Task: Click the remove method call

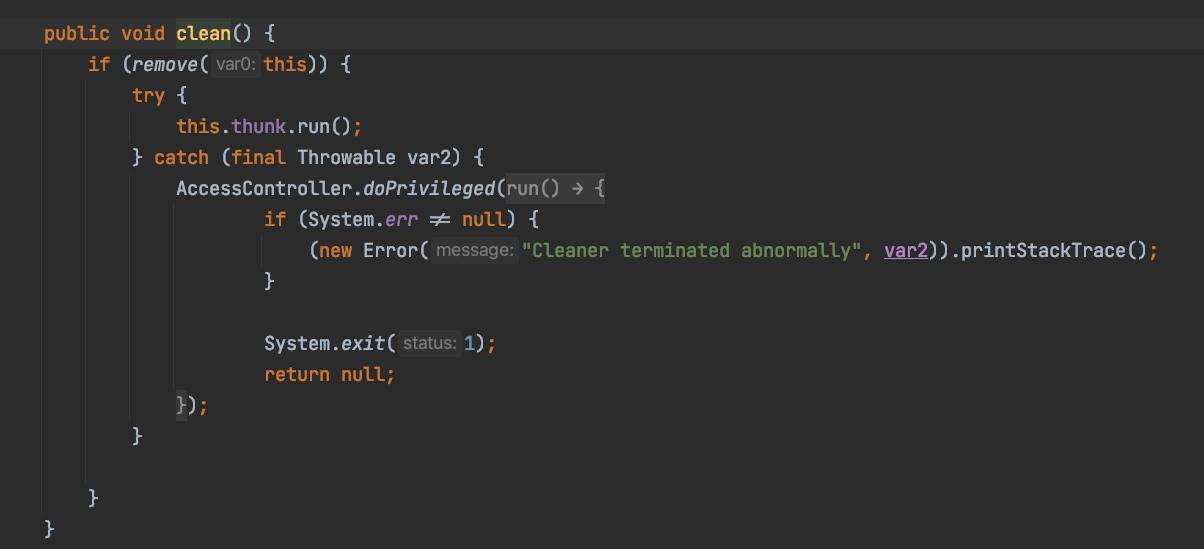Action: coord(165,64)
